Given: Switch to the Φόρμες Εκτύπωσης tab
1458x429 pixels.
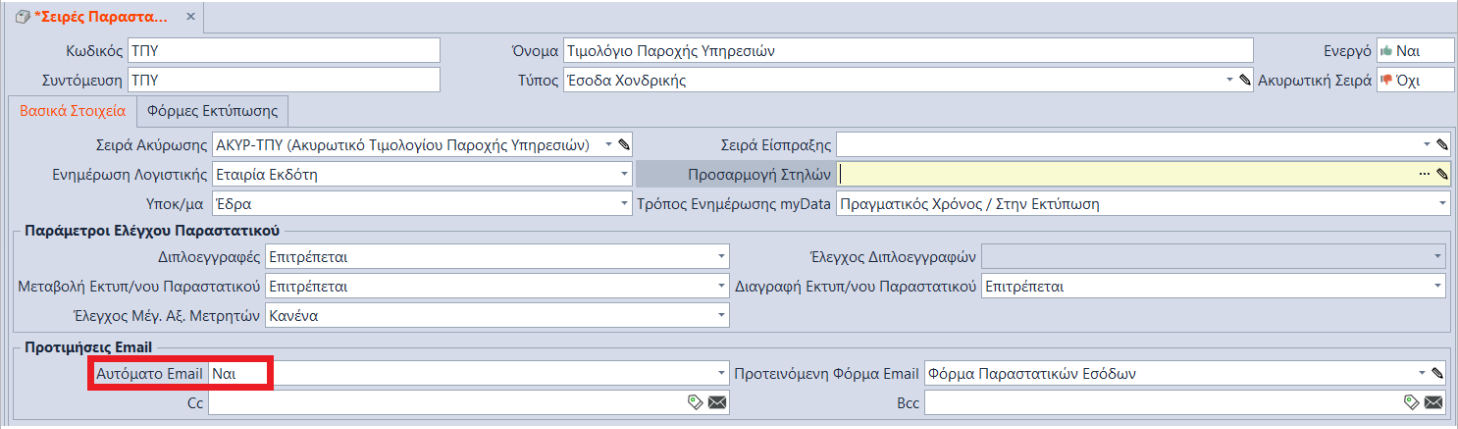Looking at the screenshot, I should tap(212, 111).
